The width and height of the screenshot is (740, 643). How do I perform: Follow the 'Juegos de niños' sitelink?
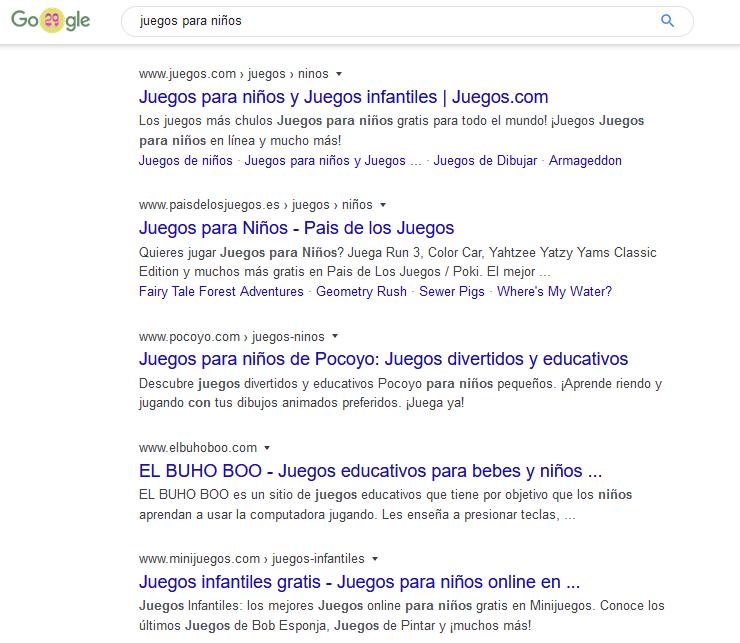[185, 161]
